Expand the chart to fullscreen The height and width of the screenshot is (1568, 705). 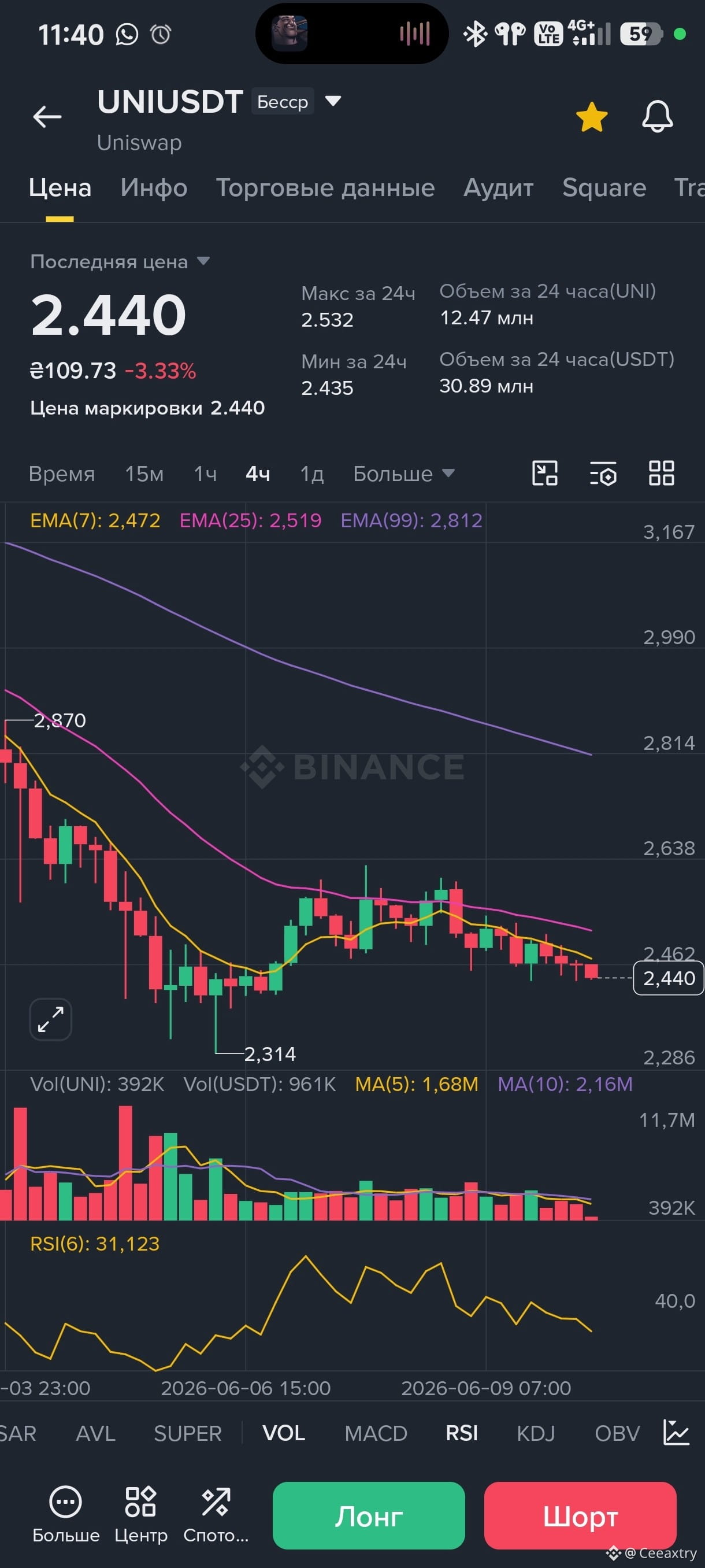tap(50, 1019)
